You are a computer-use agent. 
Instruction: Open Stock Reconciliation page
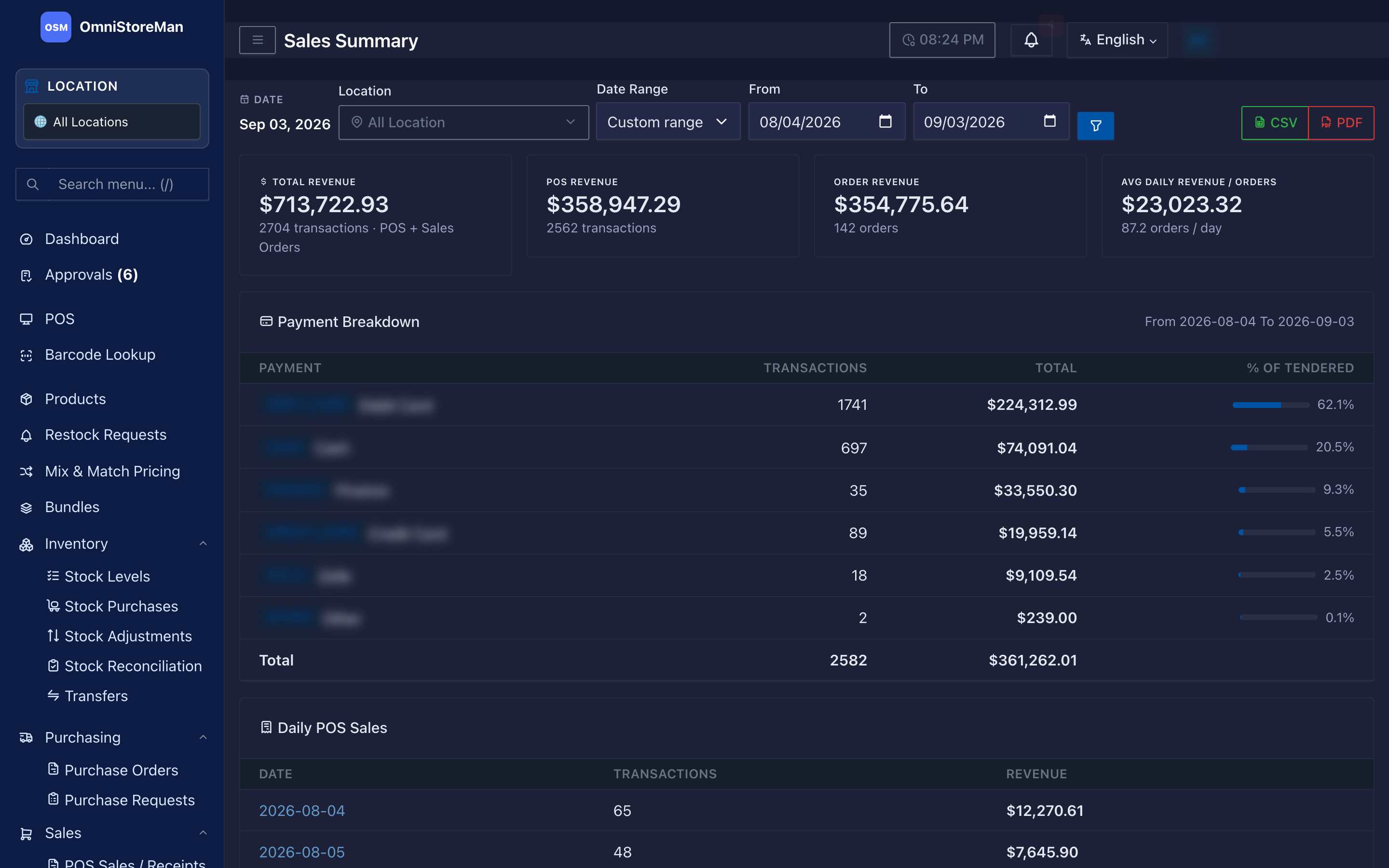[x=124, y=666]
